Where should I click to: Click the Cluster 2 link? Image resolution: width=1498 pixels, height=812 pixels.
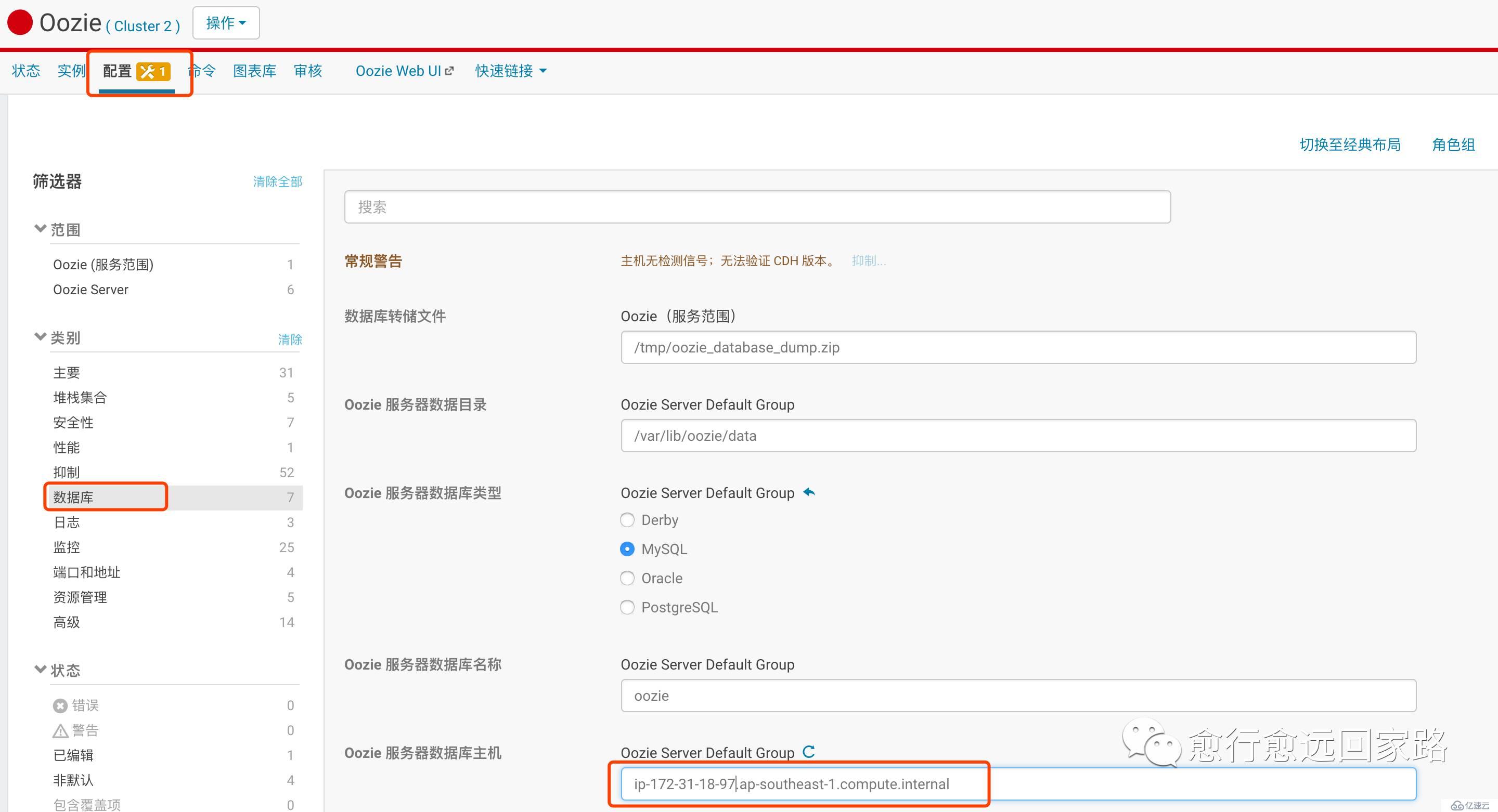(143, 26)
